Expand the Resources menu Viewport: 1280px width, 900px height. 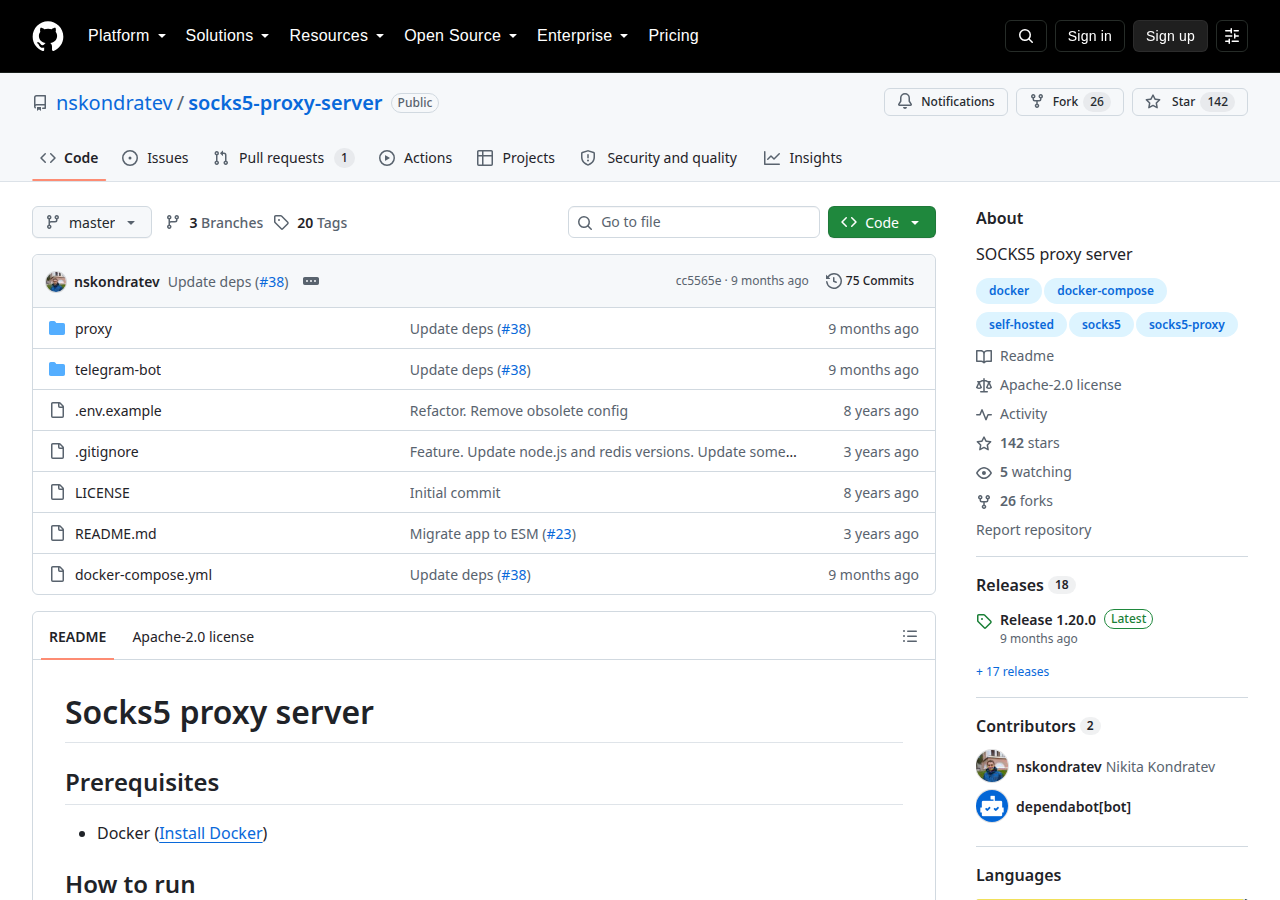[337, 36]
